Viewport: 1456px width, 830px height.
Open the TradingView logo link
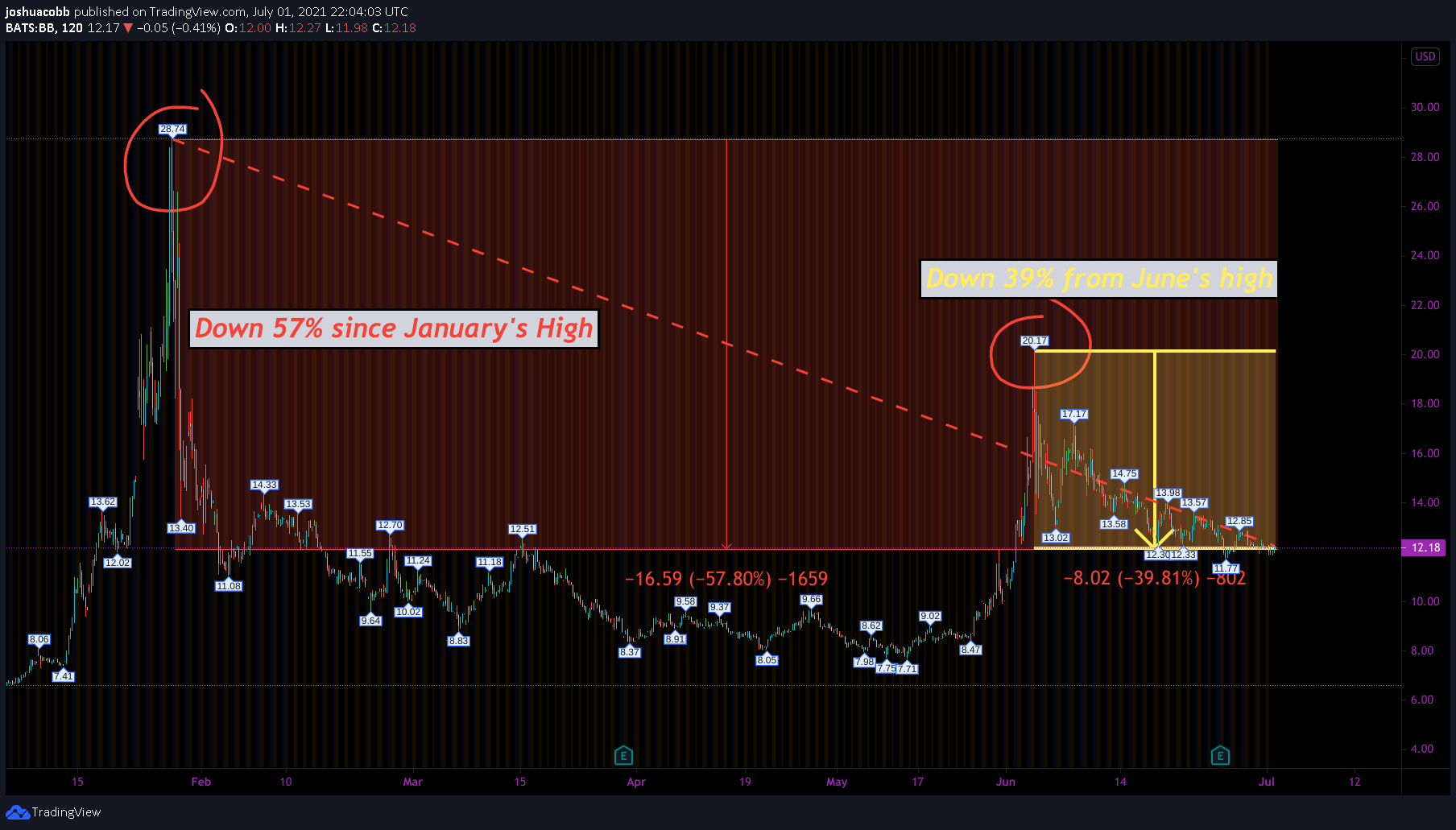[x=53, y=811]
